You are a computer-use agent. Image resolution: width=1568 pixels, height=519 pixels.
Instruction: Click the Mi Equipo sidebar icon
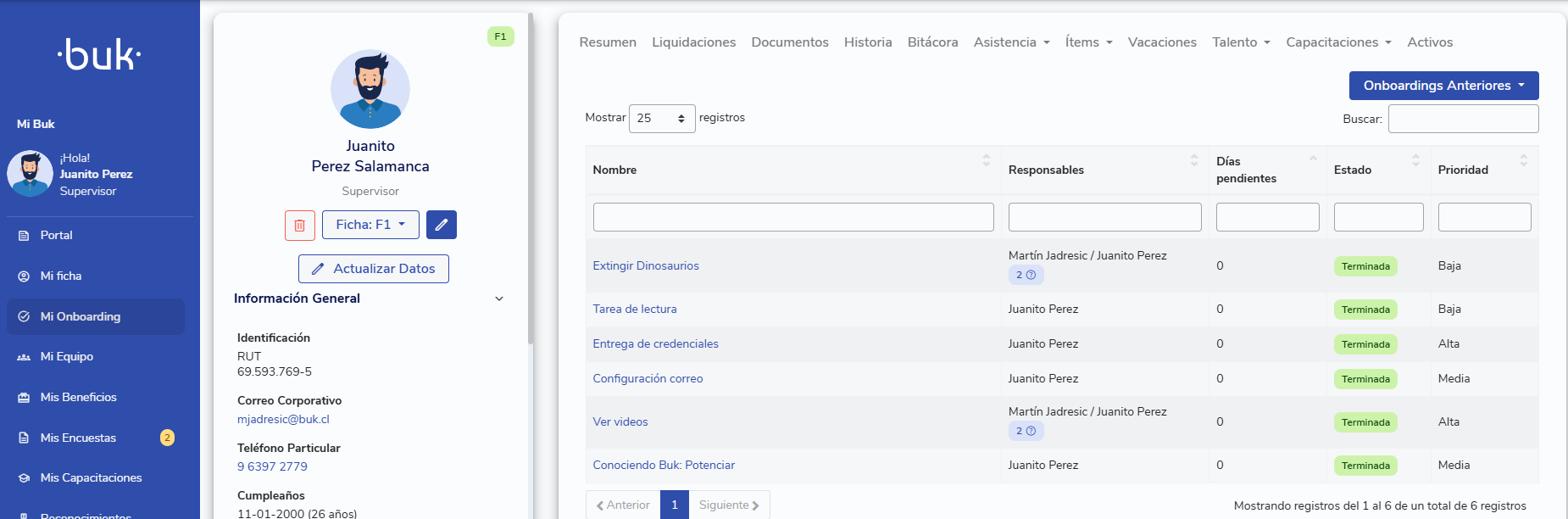(24, 357)
